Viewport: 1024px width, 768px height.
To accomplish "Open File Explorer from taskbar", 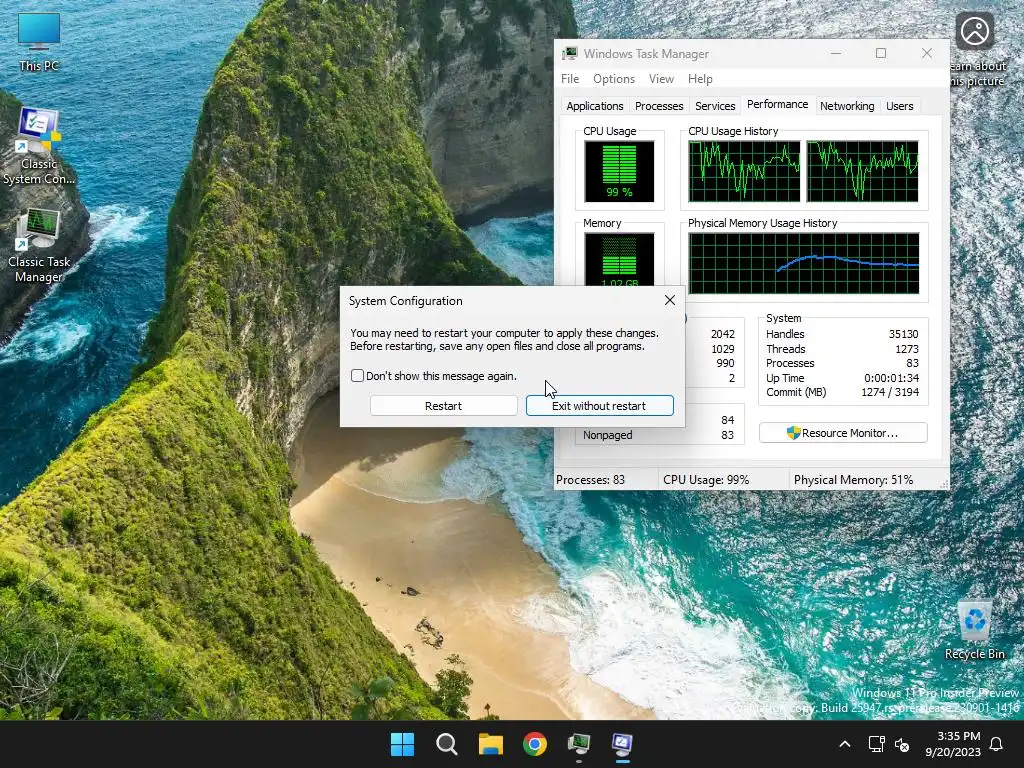I will (490, 744).
